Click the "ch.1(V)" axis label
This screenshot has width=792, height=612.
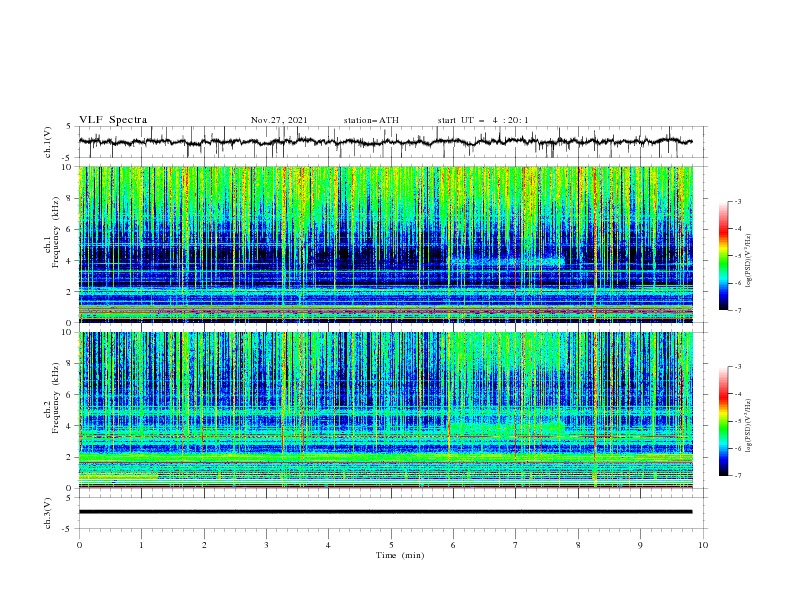click(x=48, y=142)
